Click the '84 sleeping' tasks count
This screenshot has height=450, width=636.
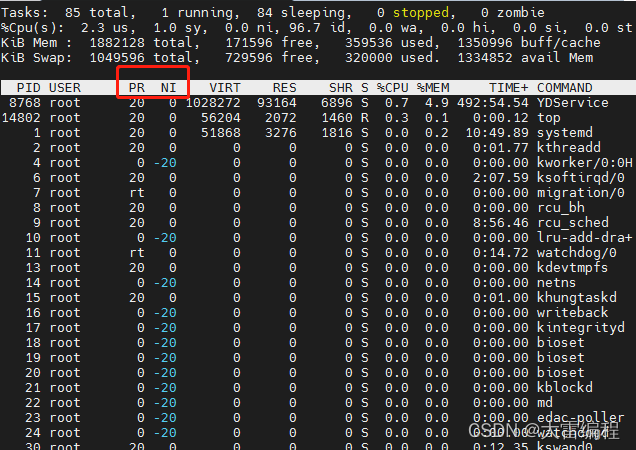304,13
